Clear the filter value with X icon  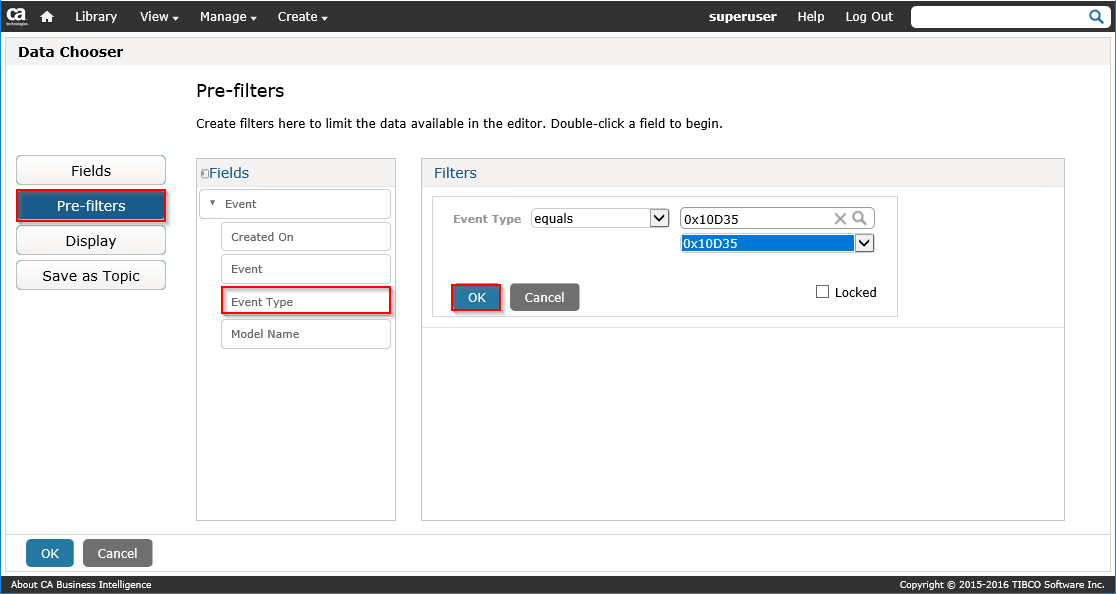click(x=840, y=218)
